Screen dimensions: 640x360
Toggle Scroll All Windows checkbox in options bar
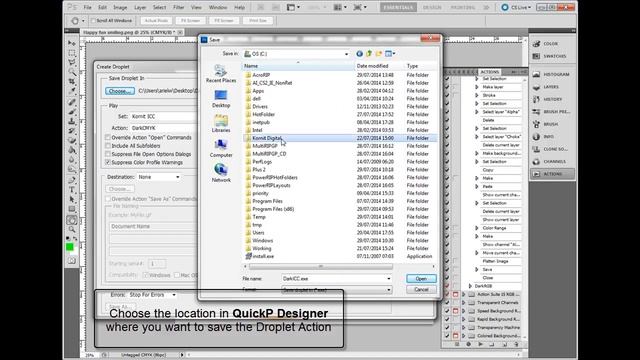click(x=93, y=20)
